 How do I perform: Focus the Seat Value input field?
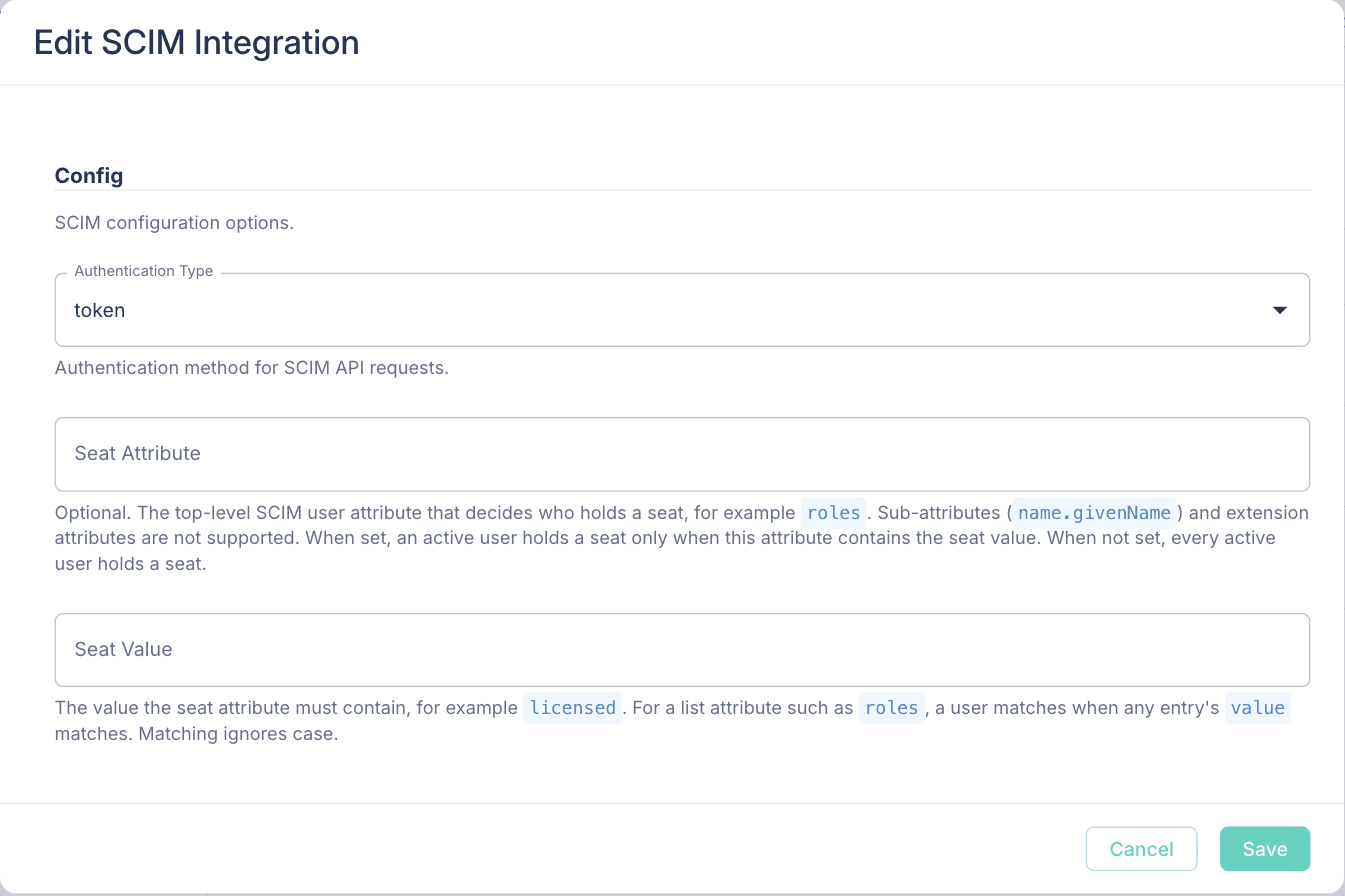coord(682,650)
